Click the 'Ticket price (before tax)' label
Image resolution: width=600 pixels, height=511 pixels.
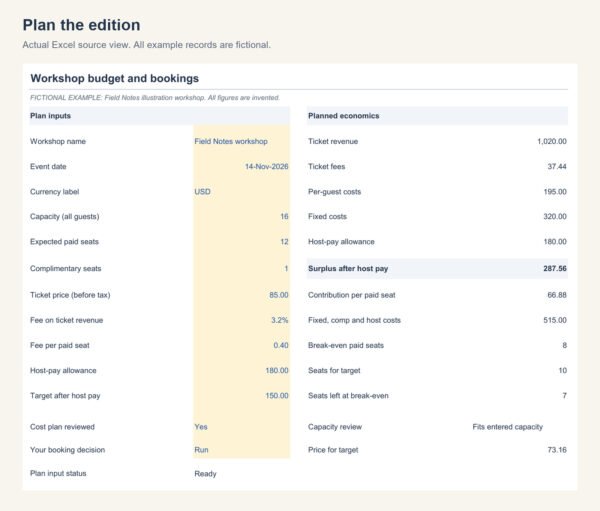click(70, 295)
